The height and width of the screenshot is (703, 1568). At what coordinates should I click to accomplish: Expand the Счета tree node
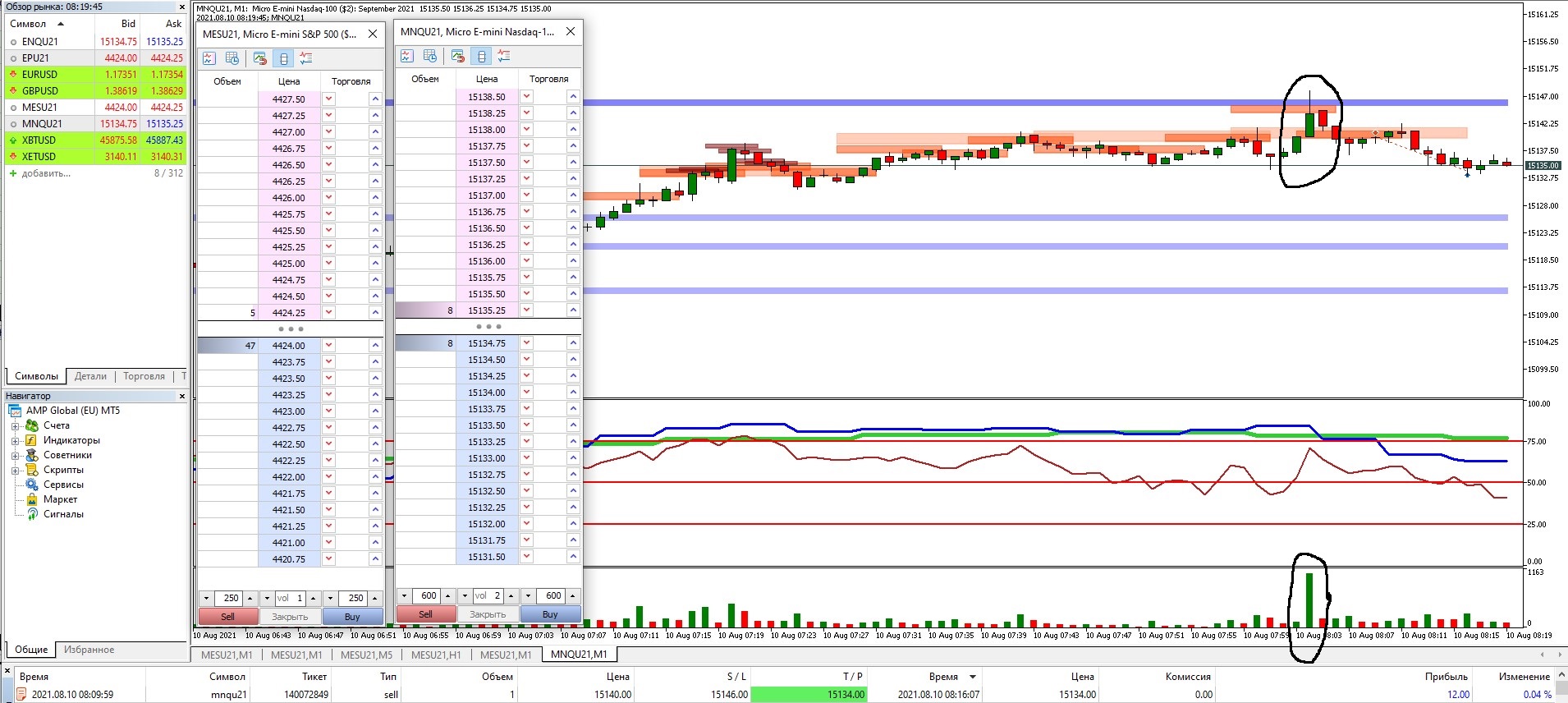15,426
